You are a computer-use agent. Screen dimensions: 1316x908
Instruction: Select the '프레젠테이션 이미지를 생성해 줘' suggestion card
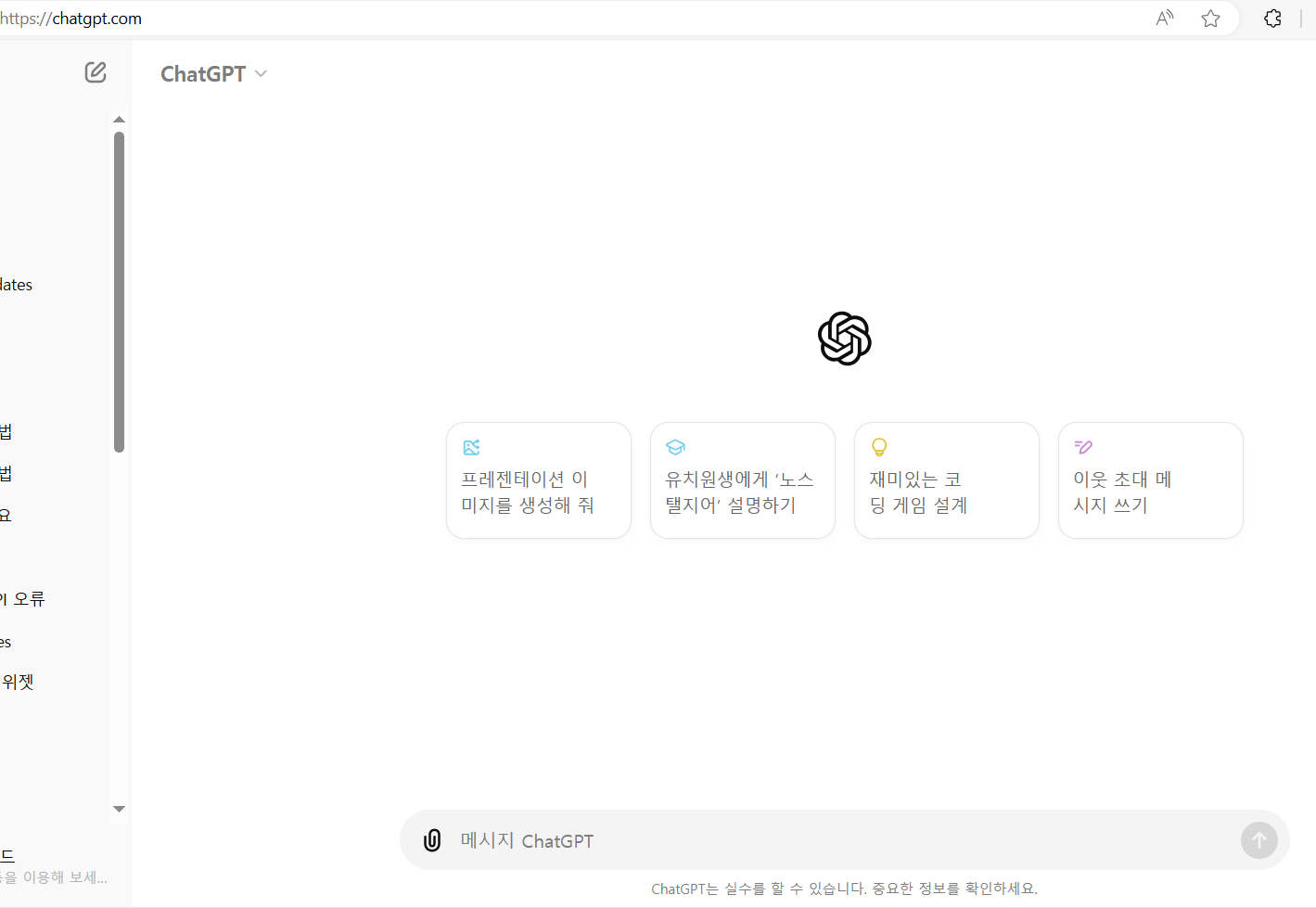(x=538, y=480)
